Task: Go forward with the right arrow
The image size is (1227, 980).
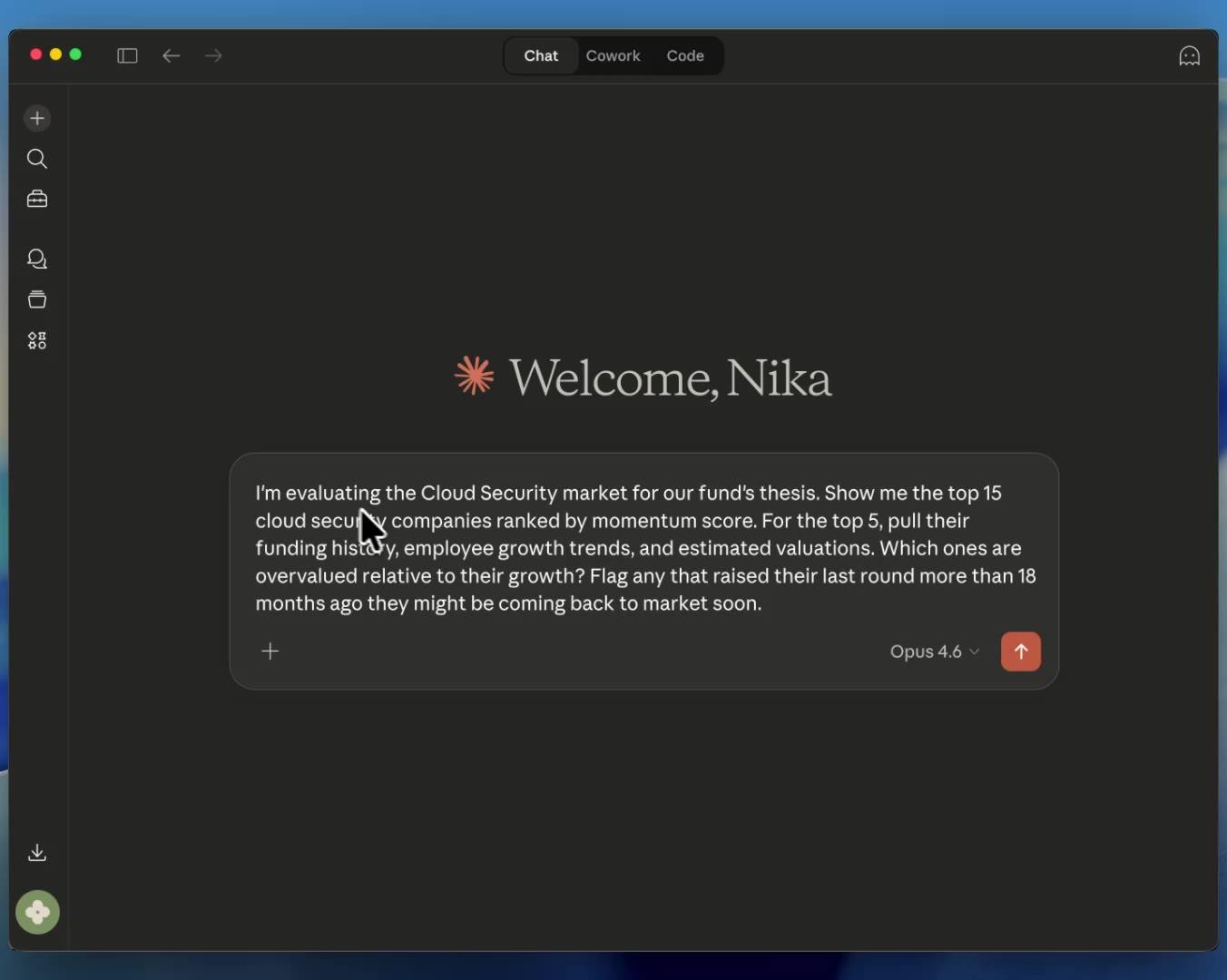Action: tap(213, 56)
